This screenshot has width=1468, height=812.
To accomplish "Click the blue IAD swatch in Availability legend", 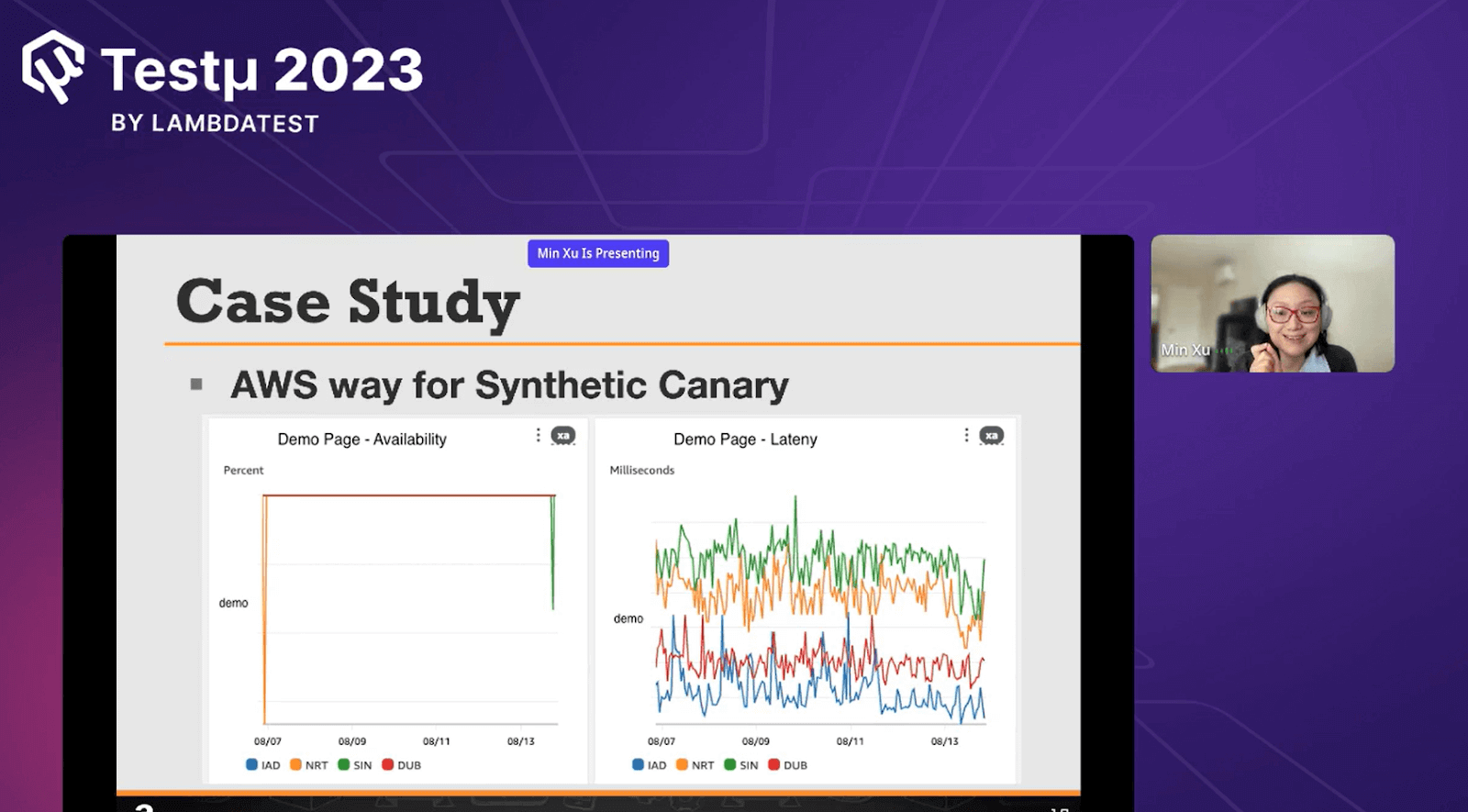I will point(251,764).
